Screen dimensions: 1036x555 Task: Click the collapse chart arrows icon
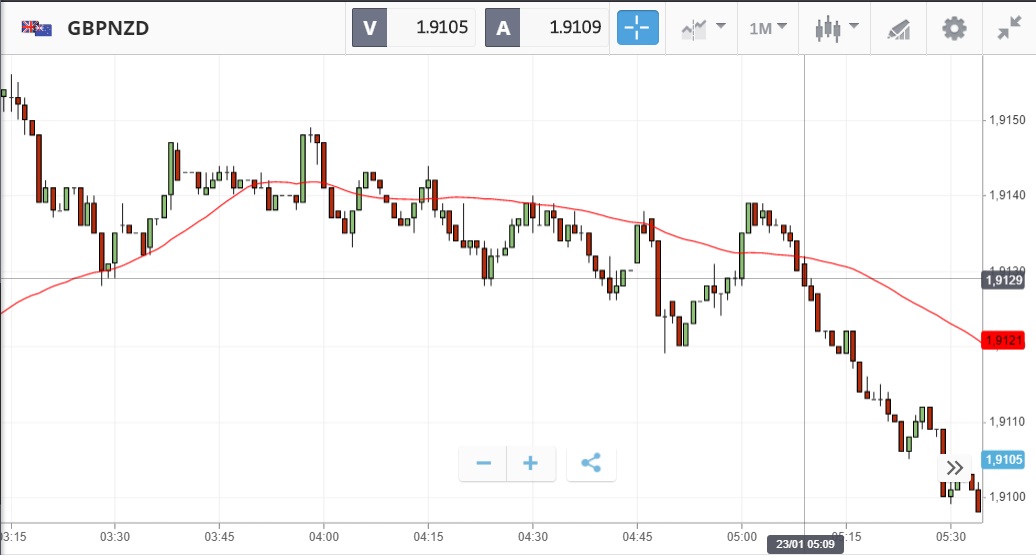pos(1009,28)
